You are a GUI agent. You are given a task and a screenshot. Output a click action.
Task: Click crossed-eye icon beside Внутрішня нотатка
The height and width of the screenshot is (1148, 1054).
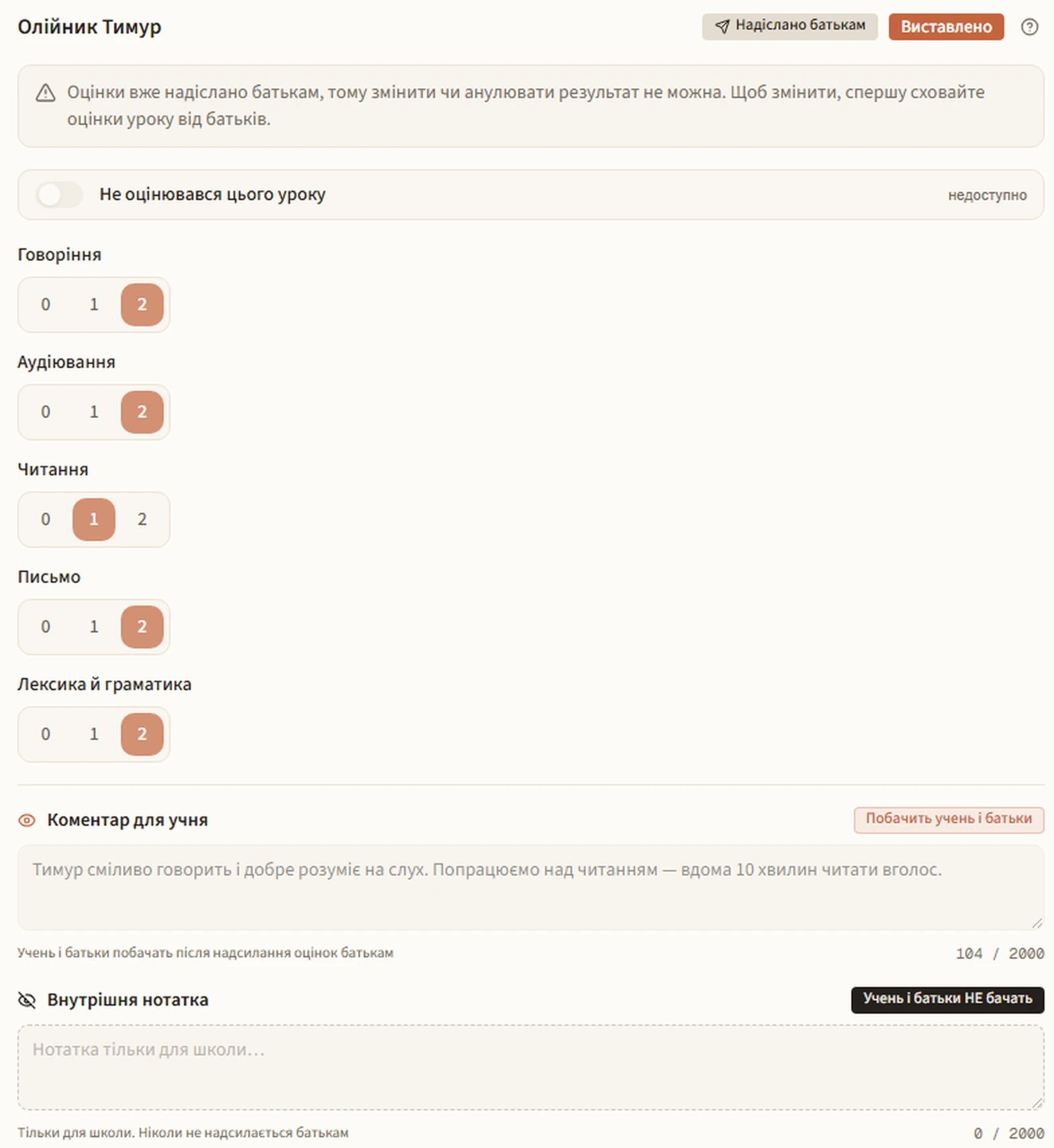click(27, 1000)
